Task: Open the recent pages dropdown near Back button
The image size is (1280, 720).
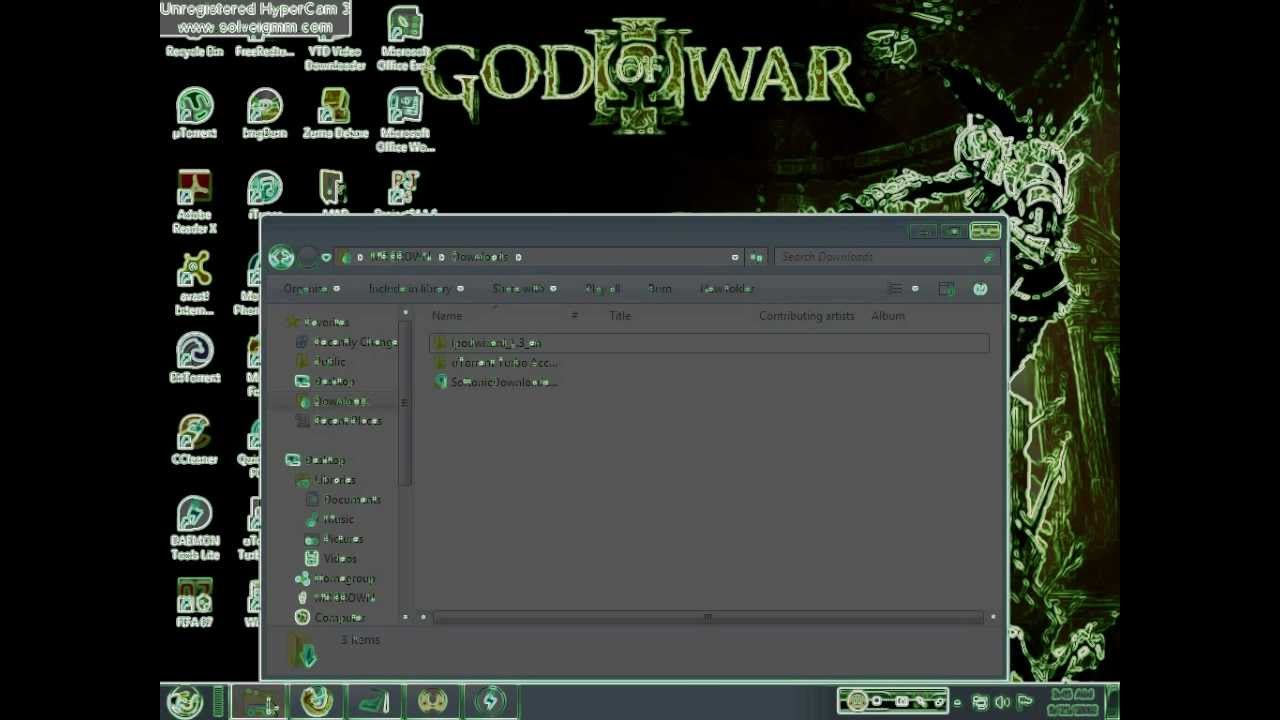Action: coord(326,257)
